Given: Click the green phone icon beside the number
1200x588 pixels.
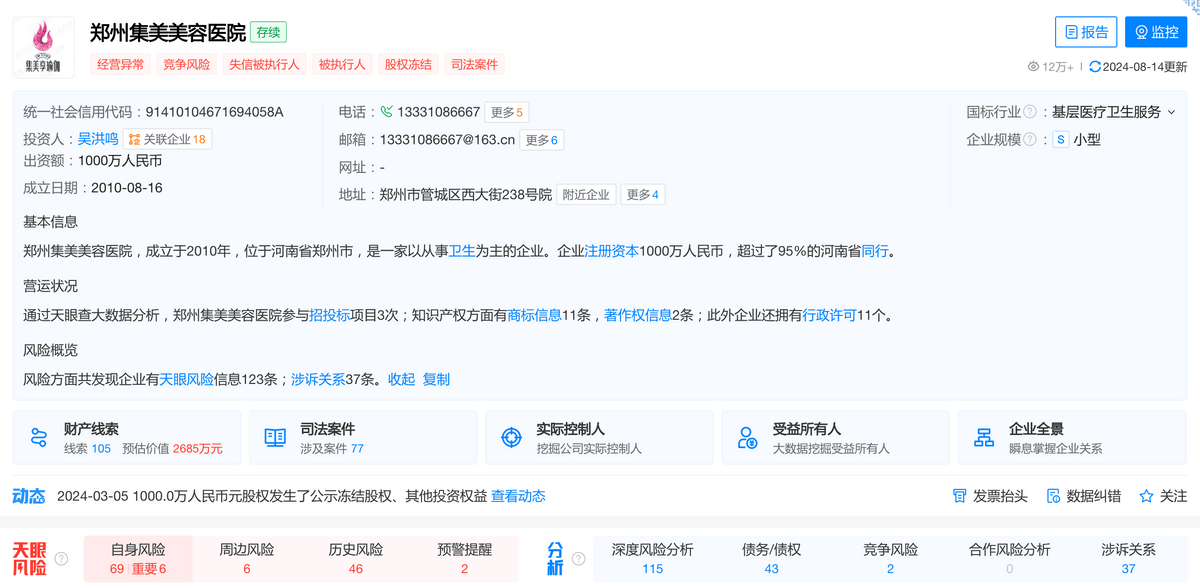Looking at the screenshot, I should [x=386, y=112].
